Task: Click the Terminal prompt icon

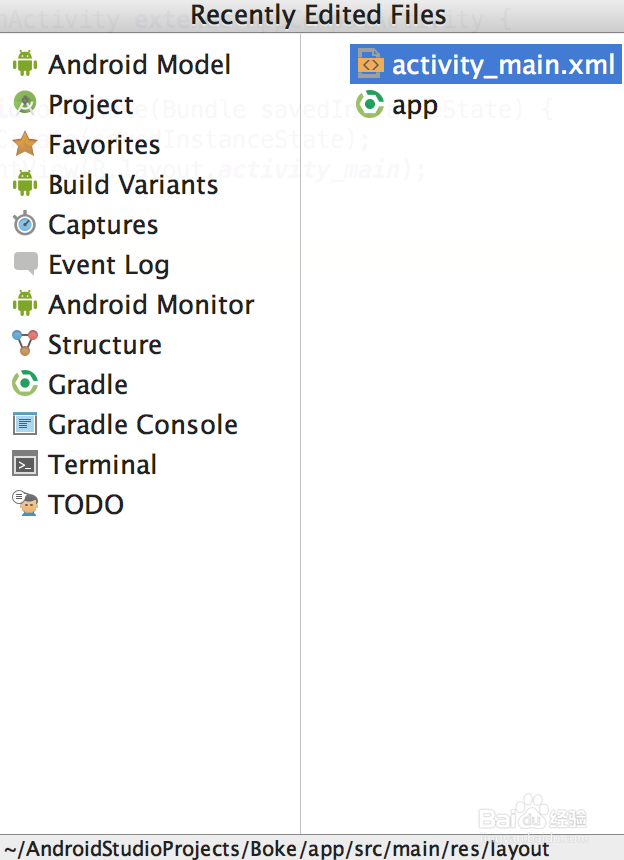Action: [25, 464]
